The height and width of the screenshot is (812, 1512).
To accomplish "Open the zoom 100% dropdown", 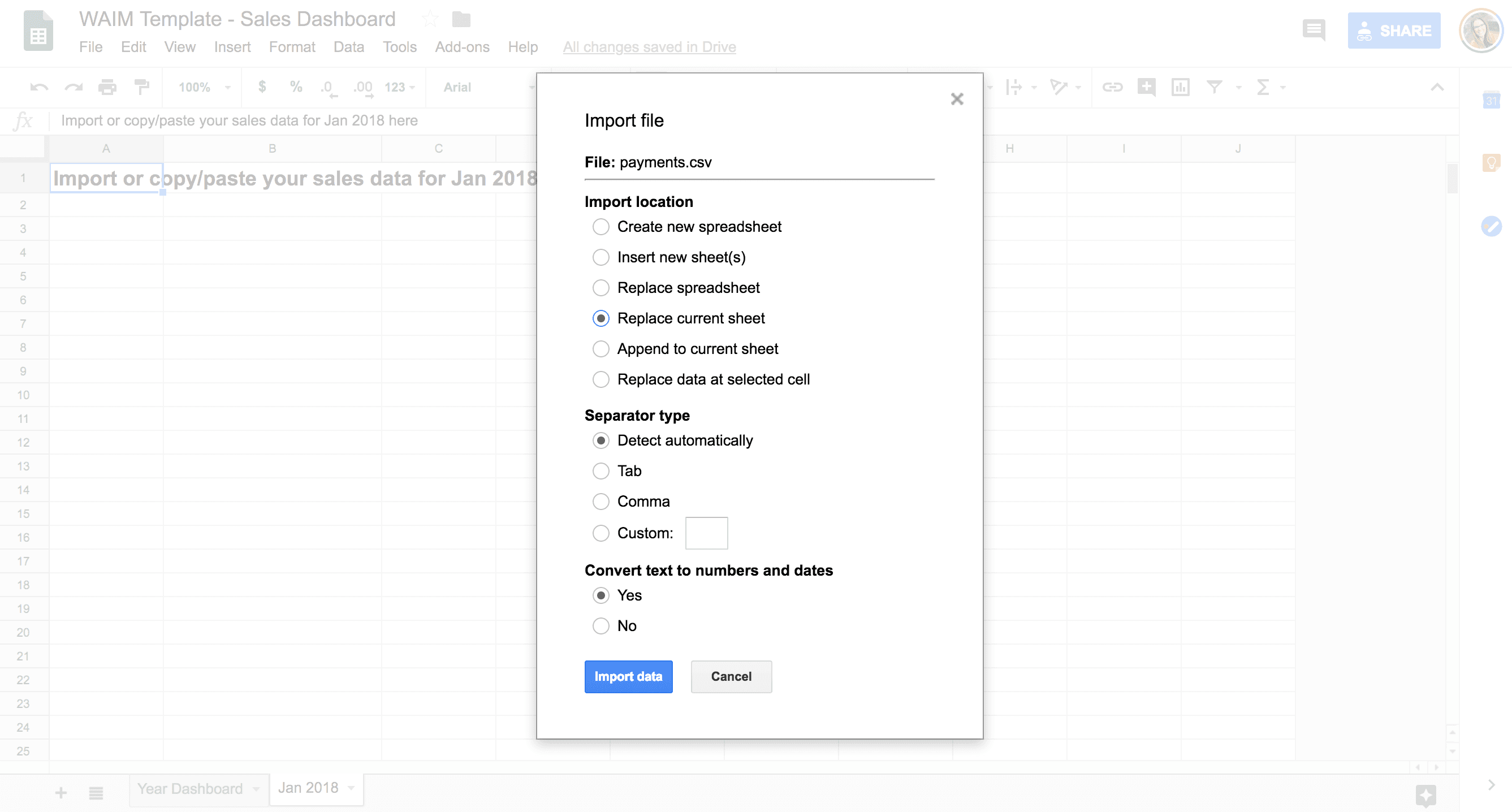I will point(204,88).
